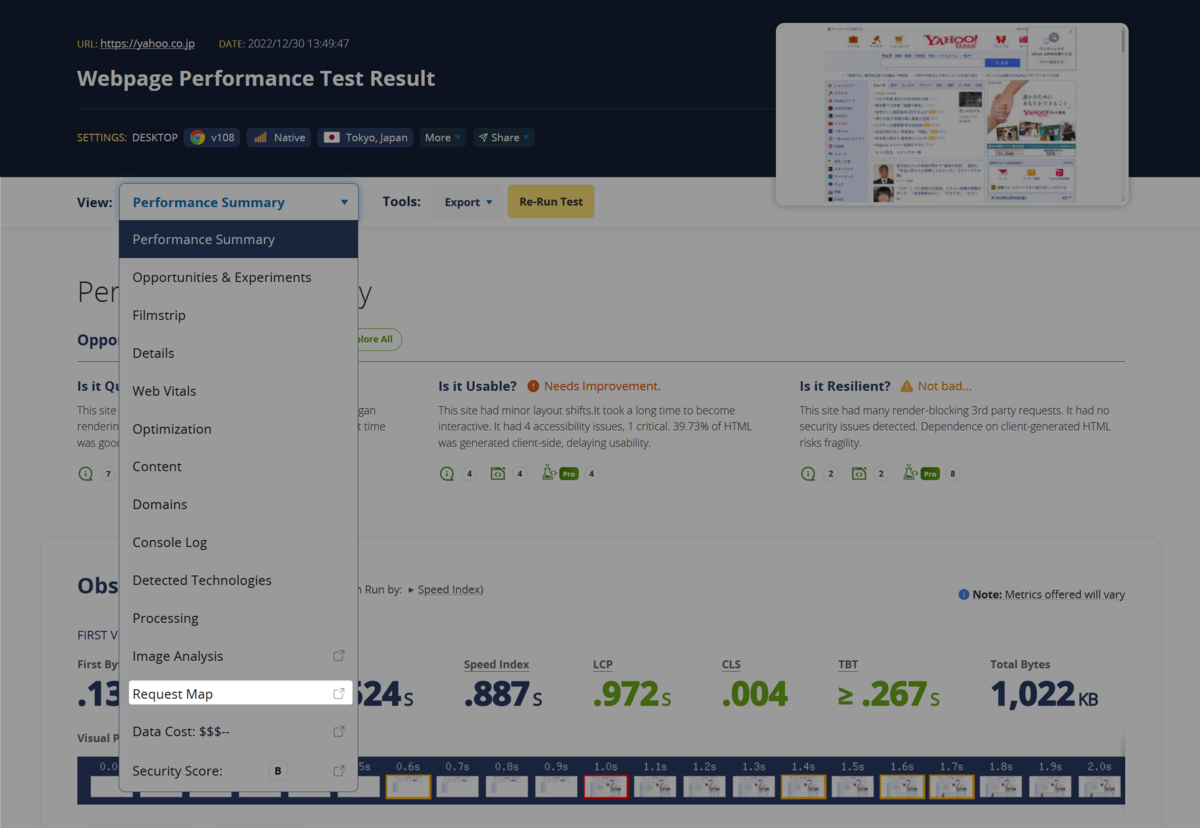Collapse the Performance Summary view dropdown
The image size is (1200, 828).
(x=239, y=202)
